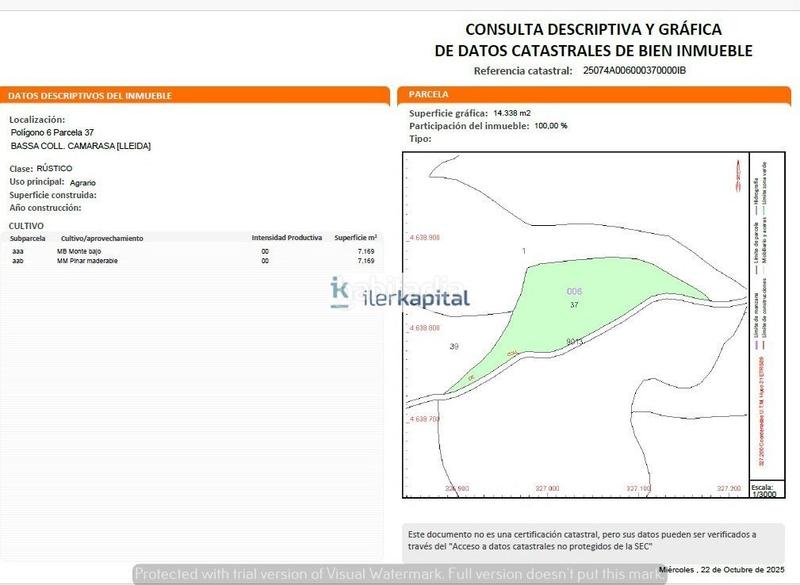Click the ilerkapital logo
The width and height of the screenshot is (800, 585).
[401, 296]
